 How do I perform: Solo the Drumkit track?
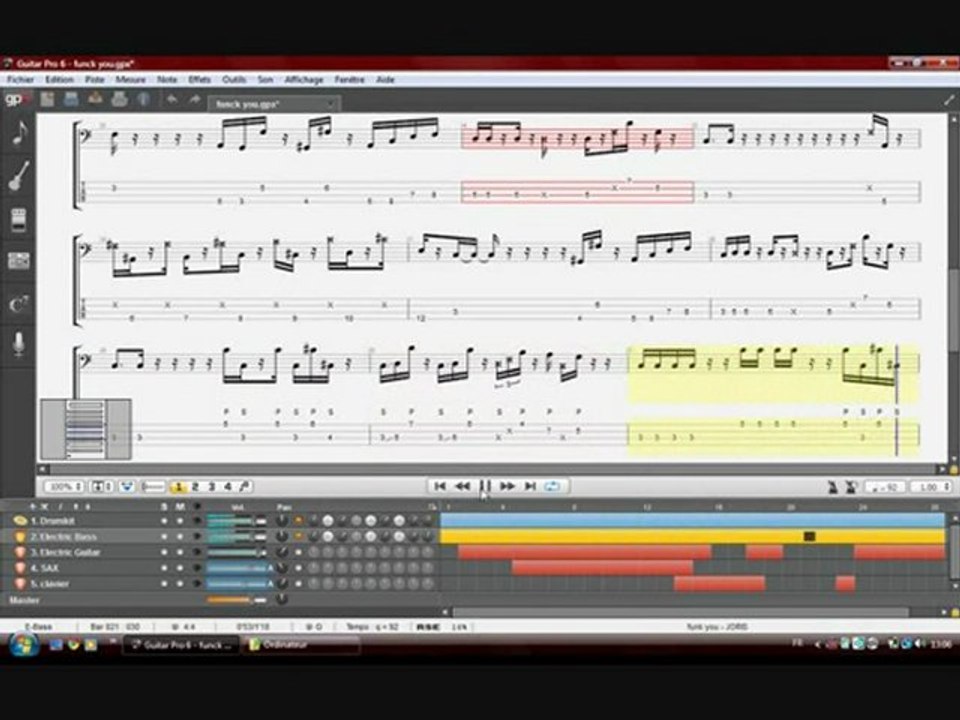(164, 521)
